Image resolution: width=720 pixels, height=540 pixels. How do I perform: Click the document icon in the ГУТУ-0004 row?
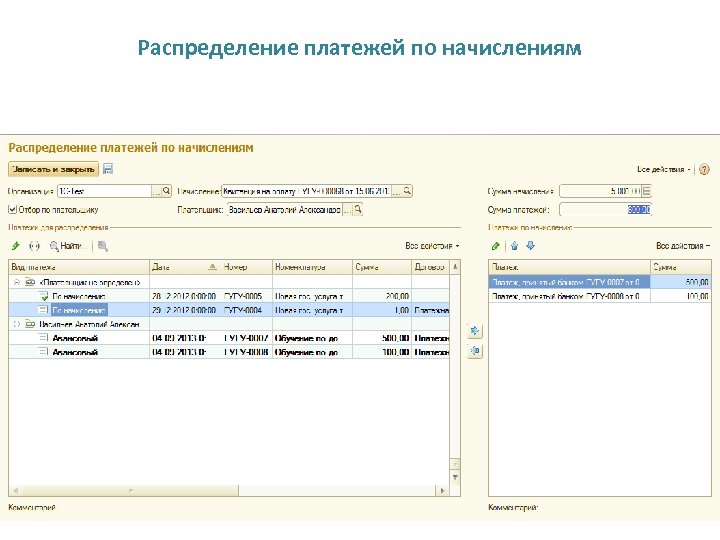click(44, 310)
